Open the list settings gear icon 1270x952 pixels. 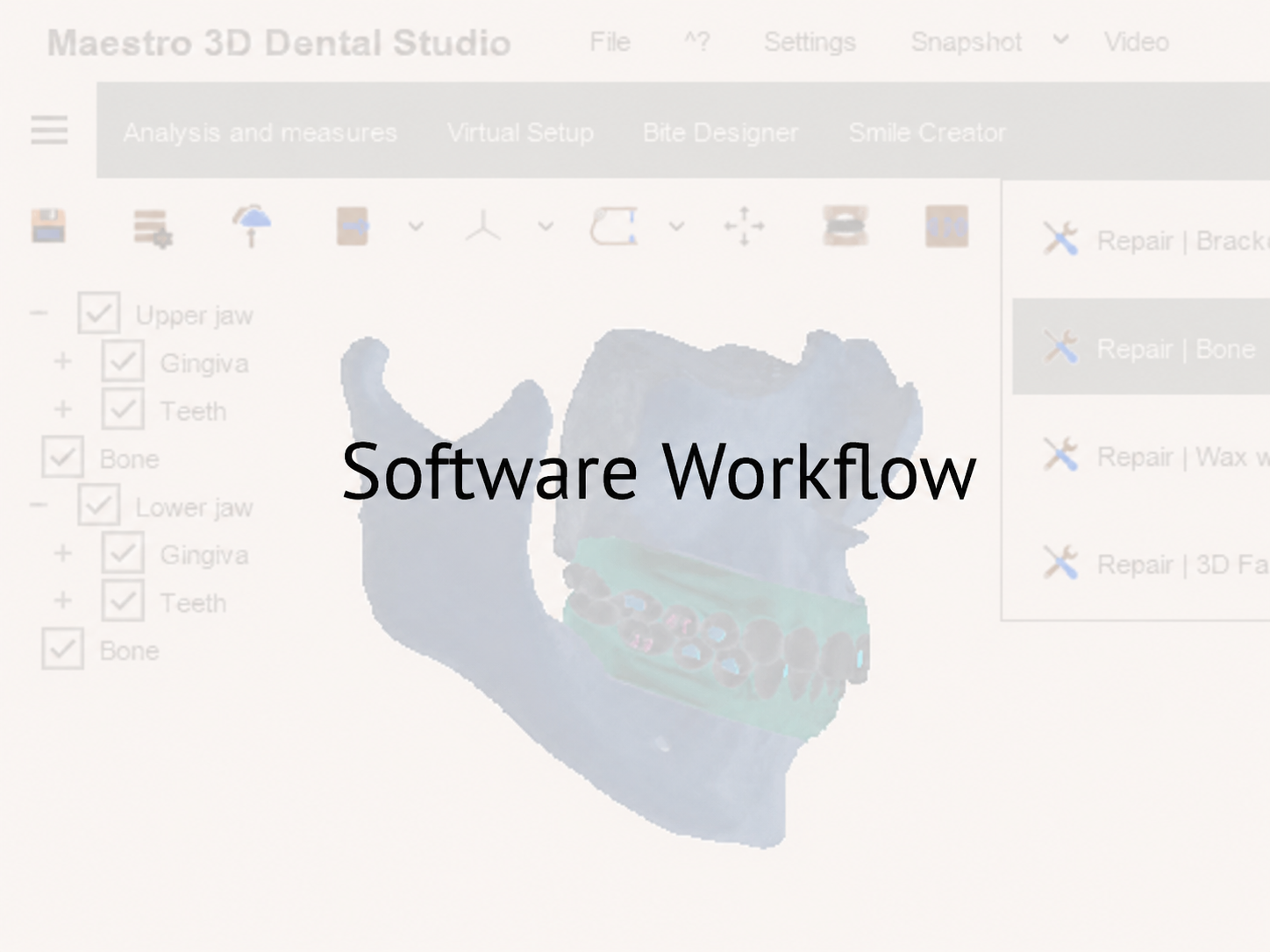(153, 228)
